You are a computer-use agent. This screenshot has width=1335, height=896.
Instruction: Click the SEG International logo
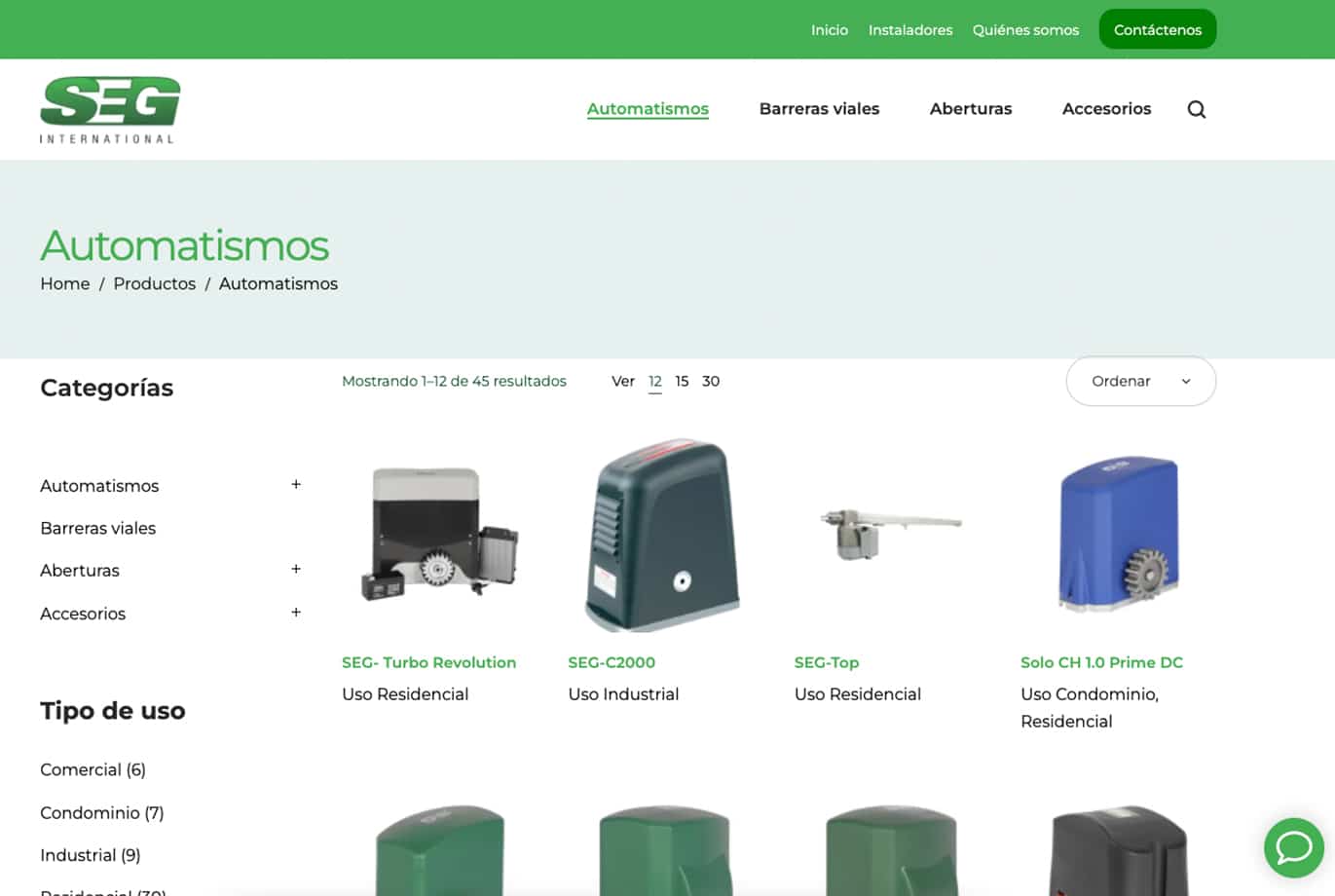[x=110, y=109]
